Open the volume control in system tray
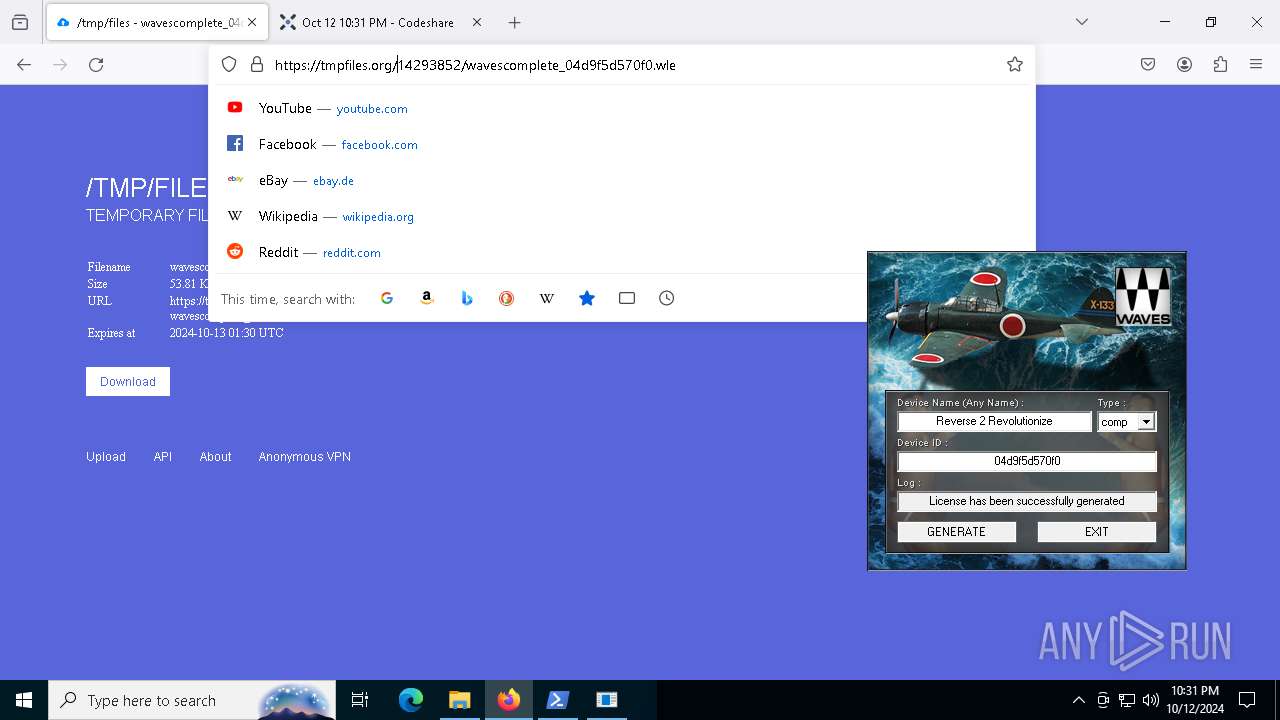This screenshot has width=1280, height=720. [x=1151, y=700]
